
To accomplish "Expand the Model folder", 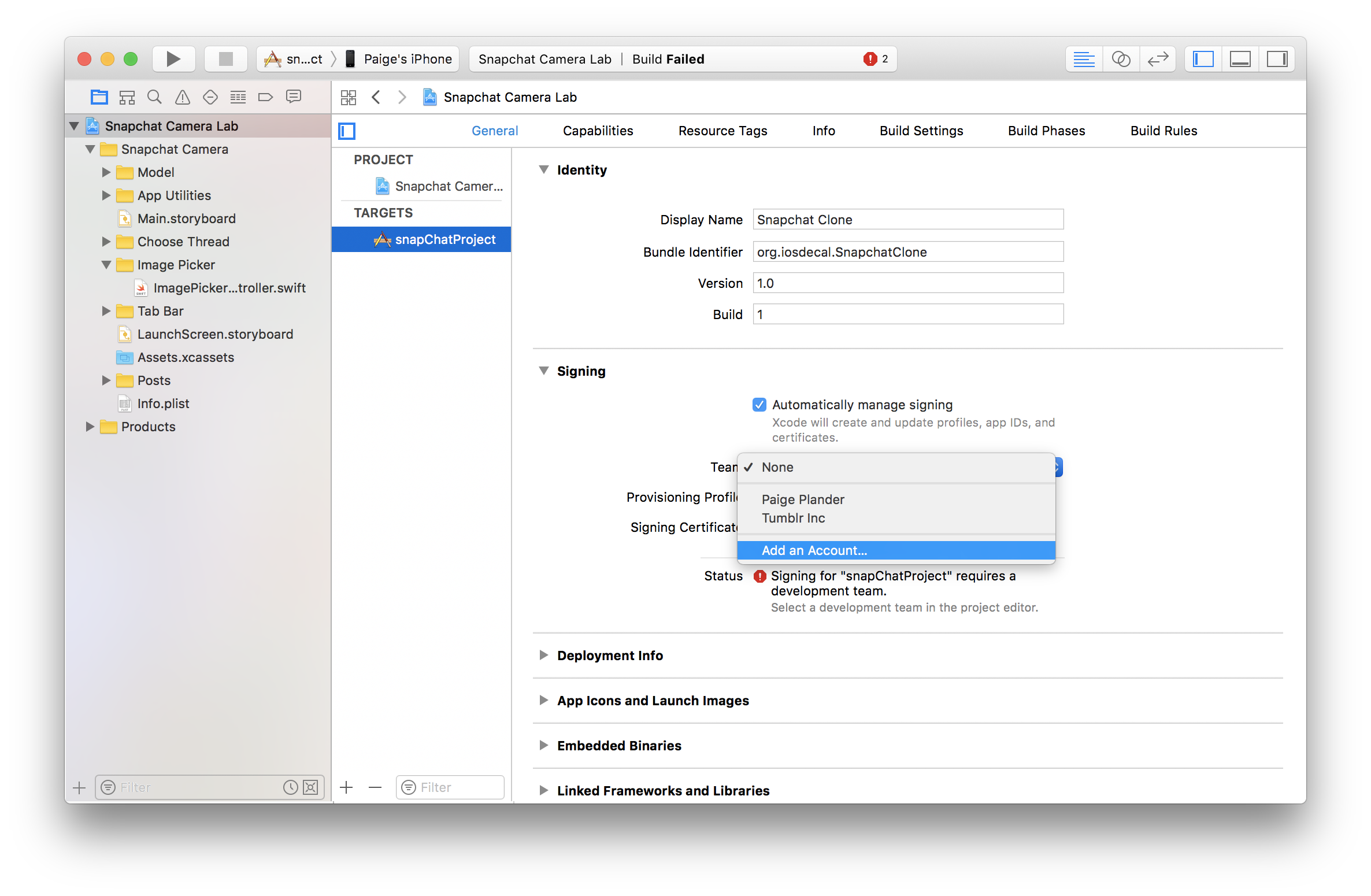I will pos(106,172).
